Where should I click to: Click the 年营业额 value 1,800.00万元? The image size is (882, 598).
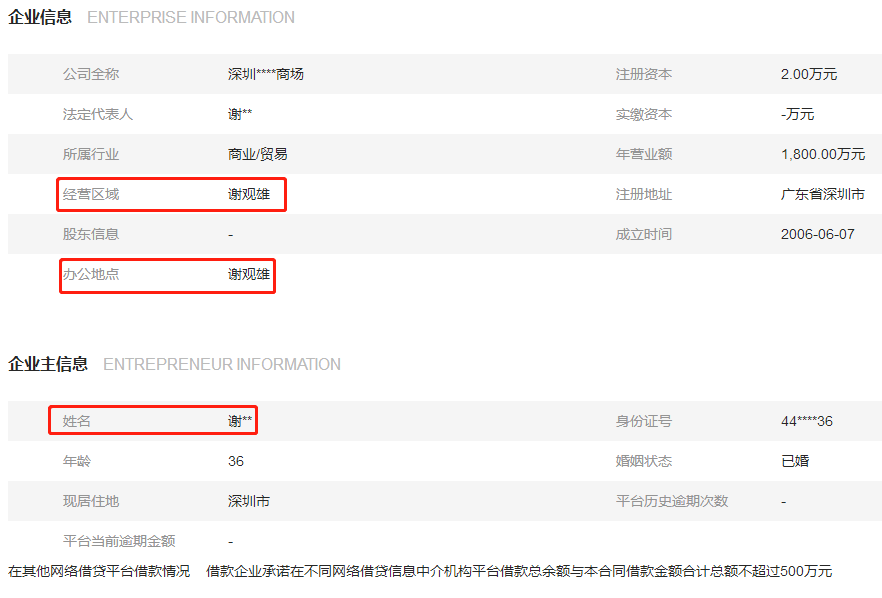(823, 154)
